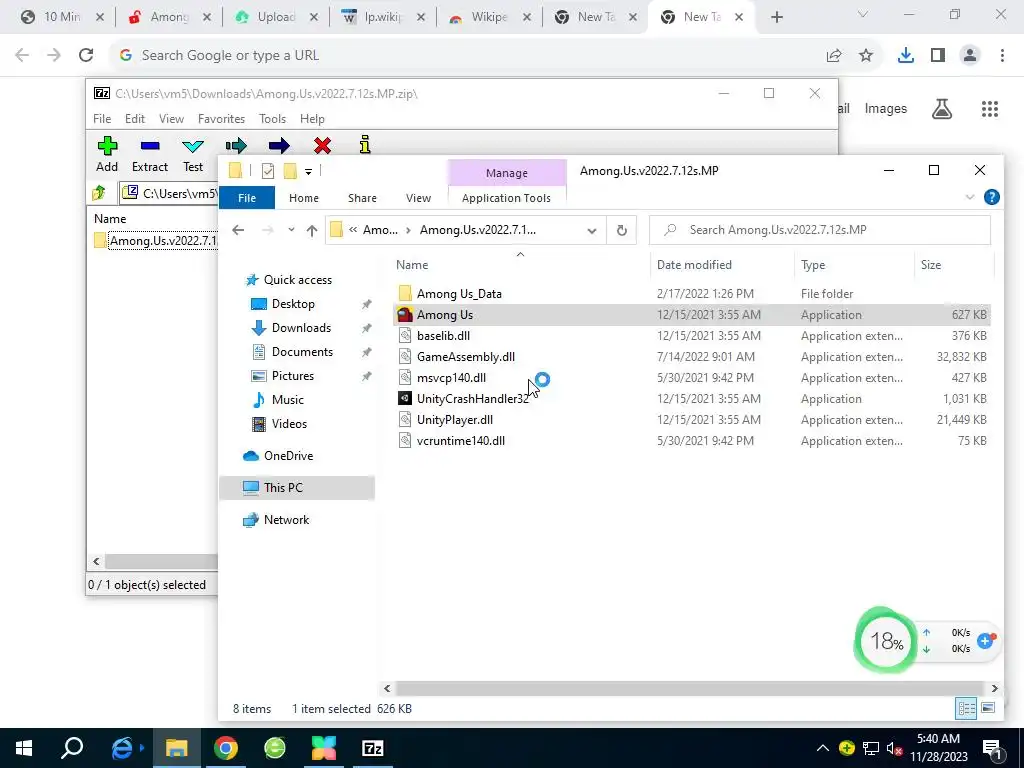Image resolution: width=1024 pixels, height=768 pixels.
Task: Switch to details view layout icon
Action: point(966,708)
